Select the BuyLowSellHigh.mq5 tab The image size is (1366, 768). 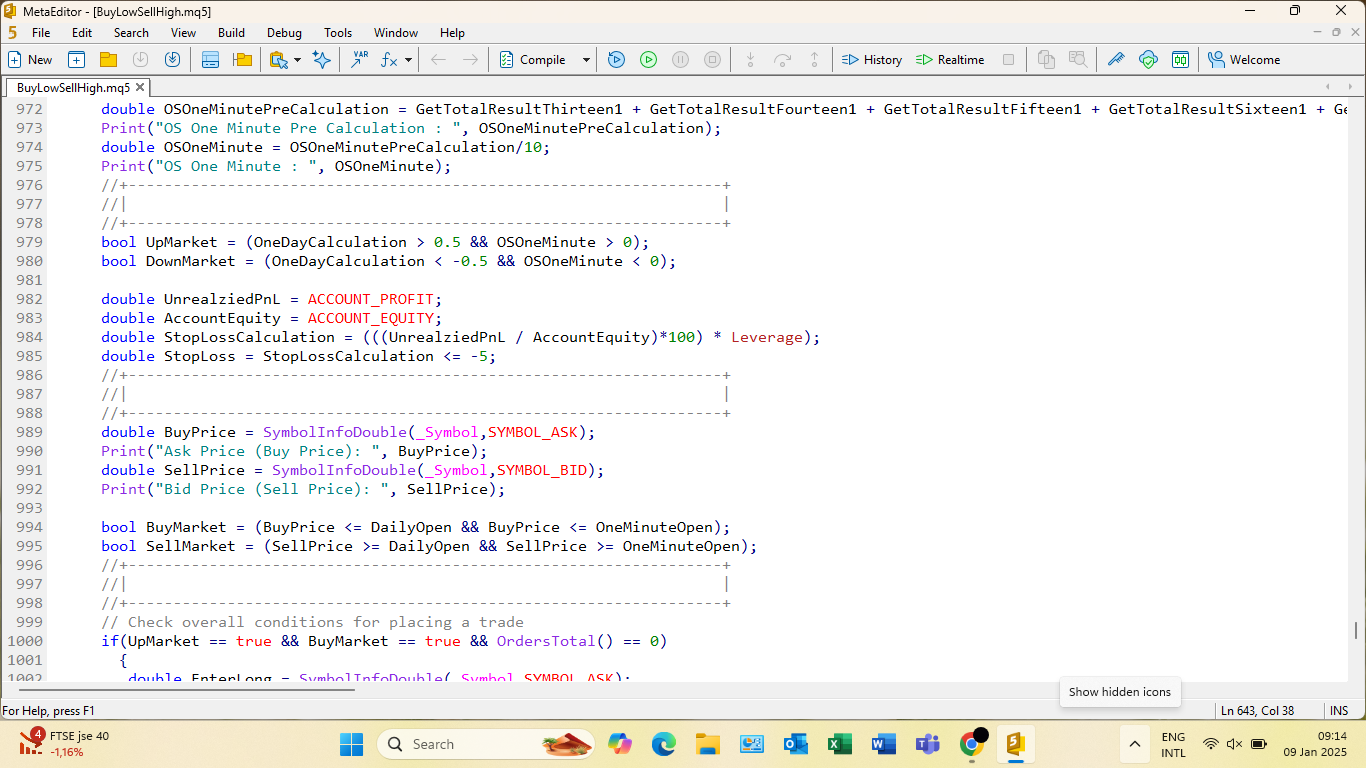pos(73,87)
